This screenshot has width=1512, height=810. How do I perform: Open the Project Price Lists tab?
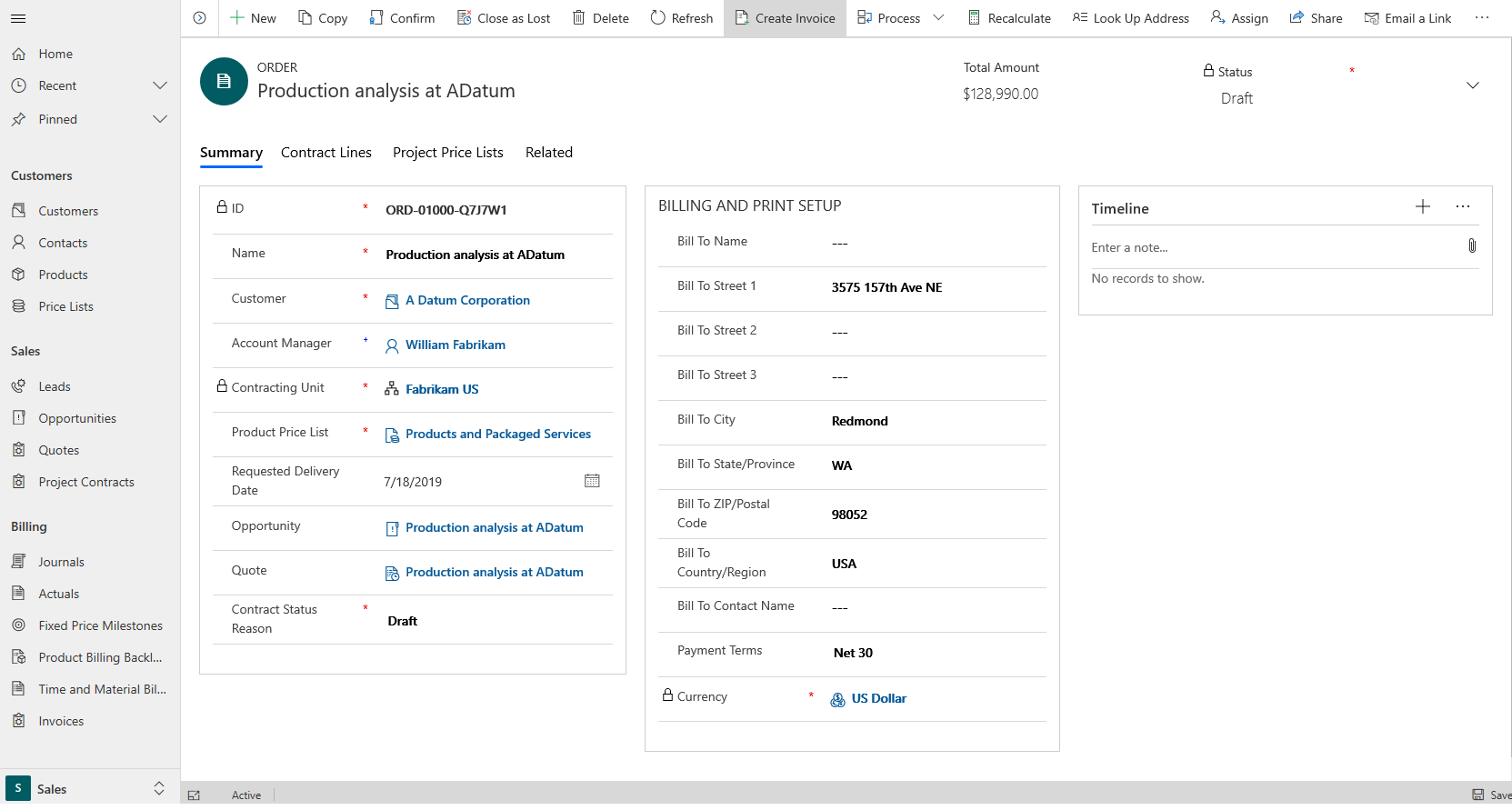pos(448,153)
